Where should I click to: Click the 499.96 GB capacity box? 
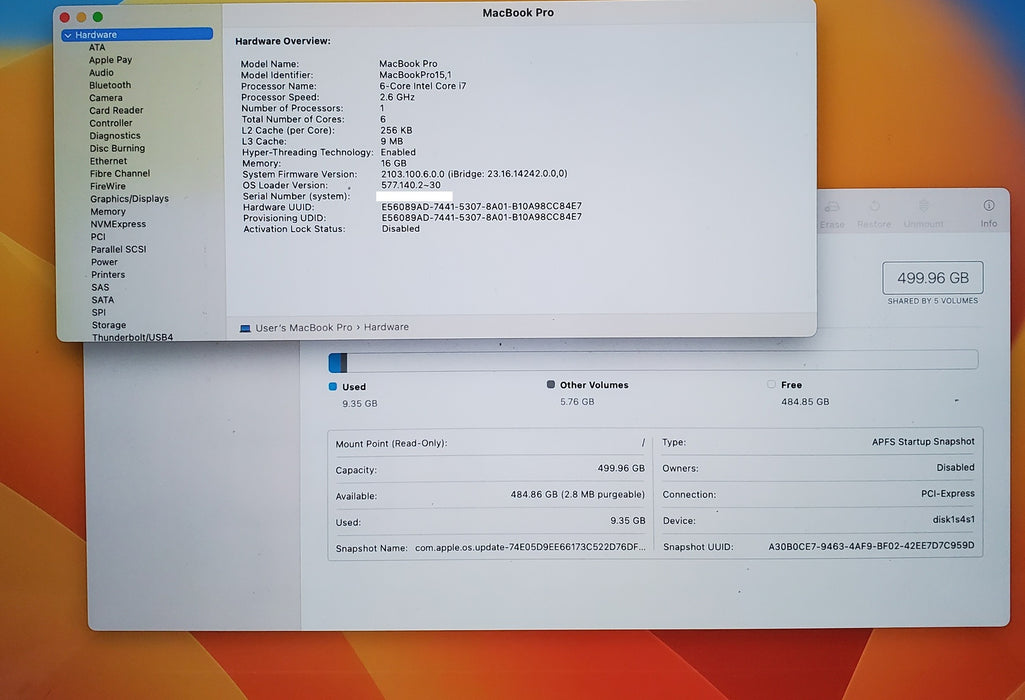tap(933, 278)
